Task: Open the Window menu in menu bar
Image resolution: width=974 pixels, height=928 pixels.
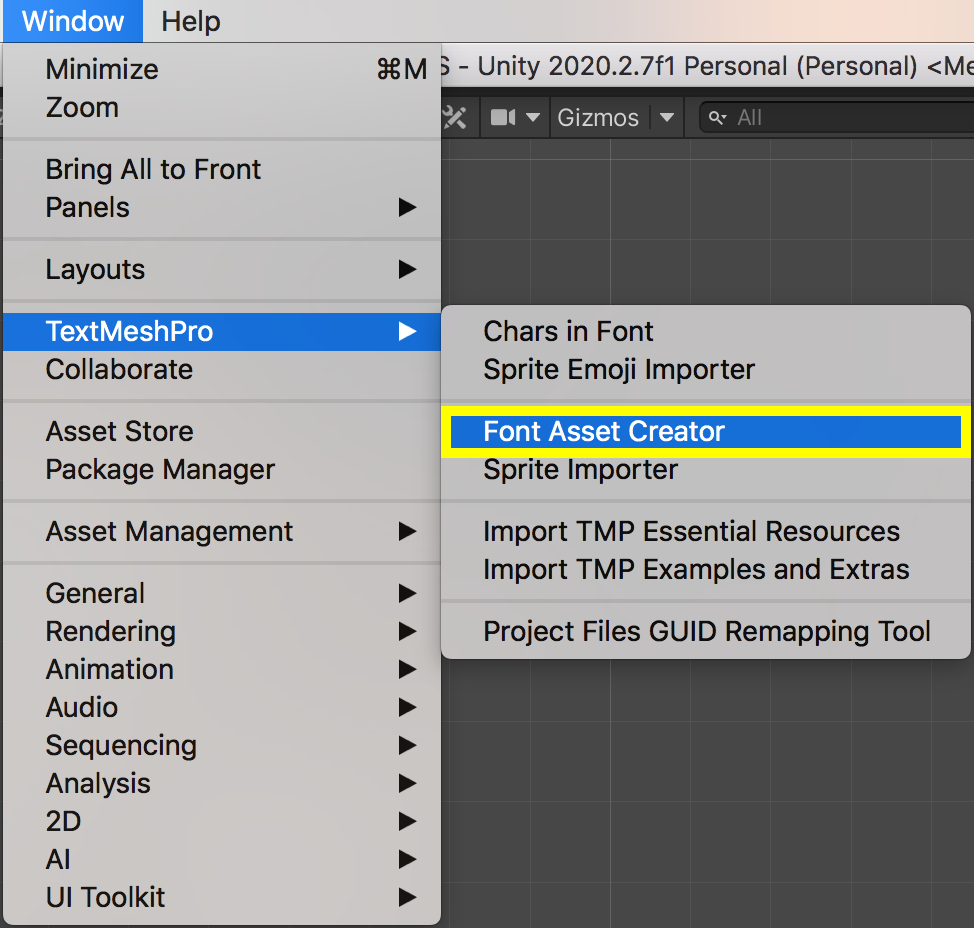Action: [x=73, y=21]
